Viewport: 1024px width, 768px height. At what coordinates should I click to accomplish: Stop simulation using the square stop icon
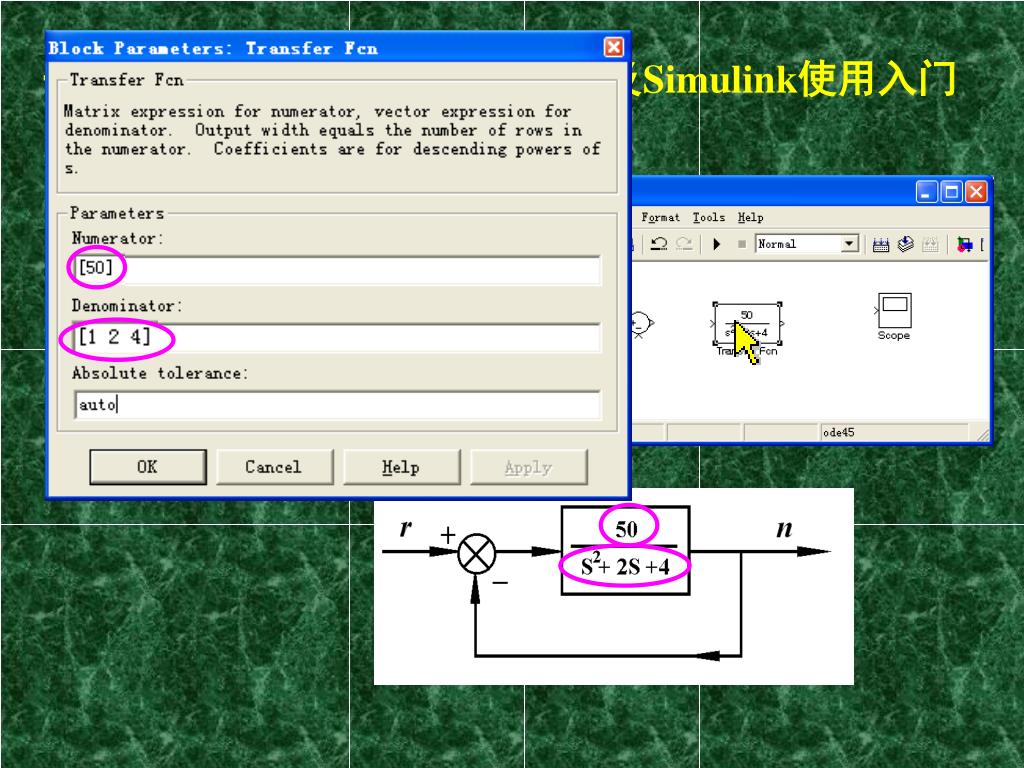click(742, 244)
